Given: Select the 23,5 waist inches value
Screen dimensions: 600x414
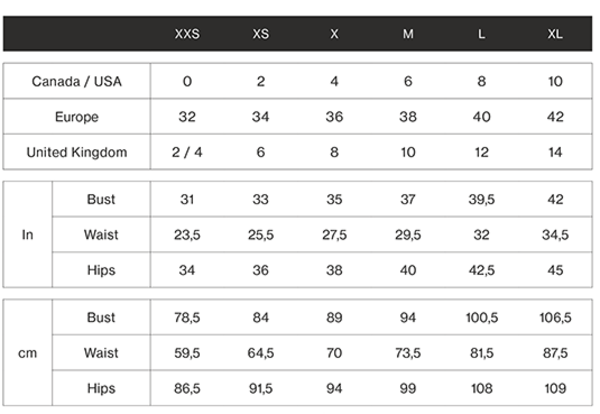Looking at the screenshot, I should (187, 235).
